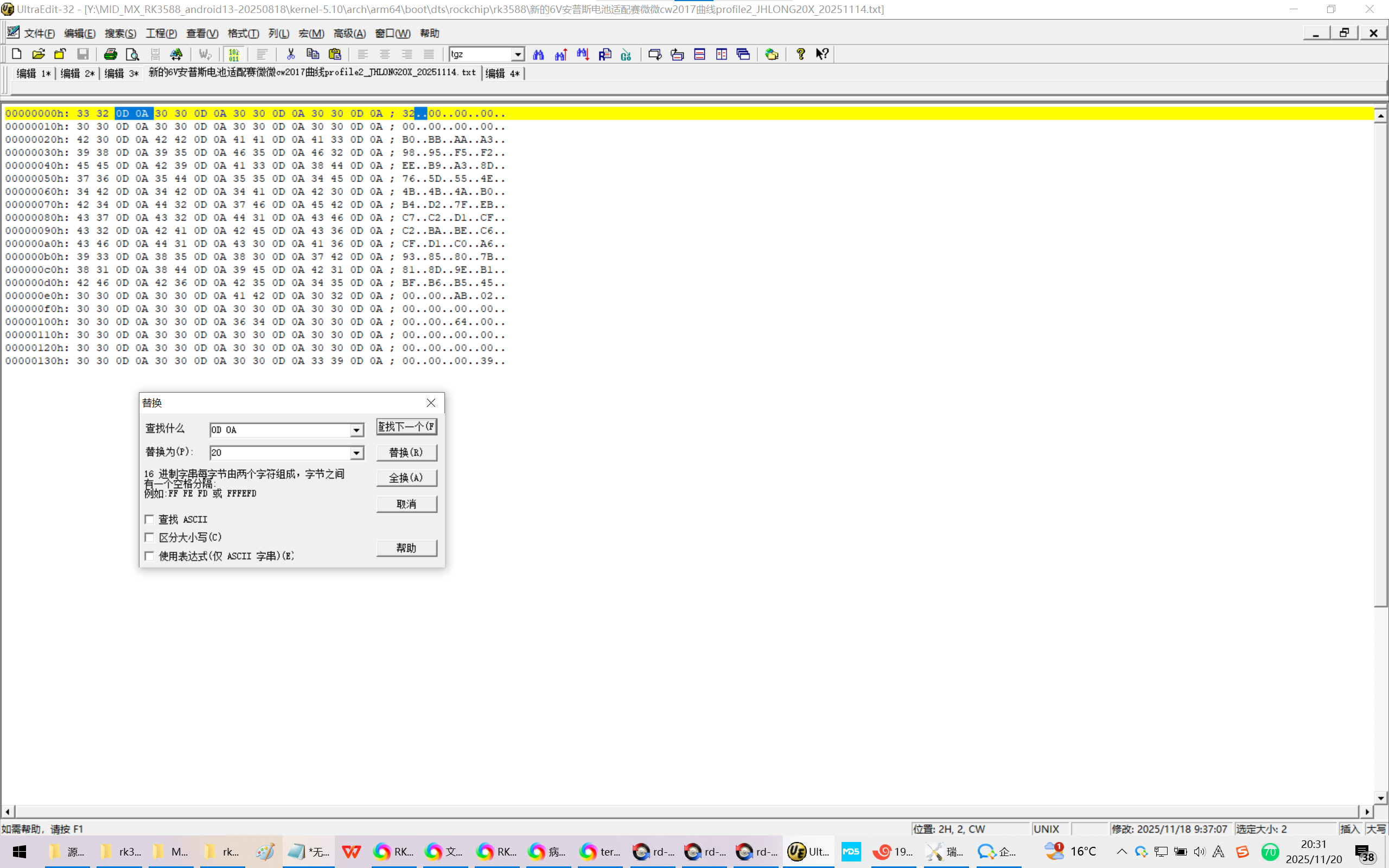Click the 取消 cancel button

406,504
